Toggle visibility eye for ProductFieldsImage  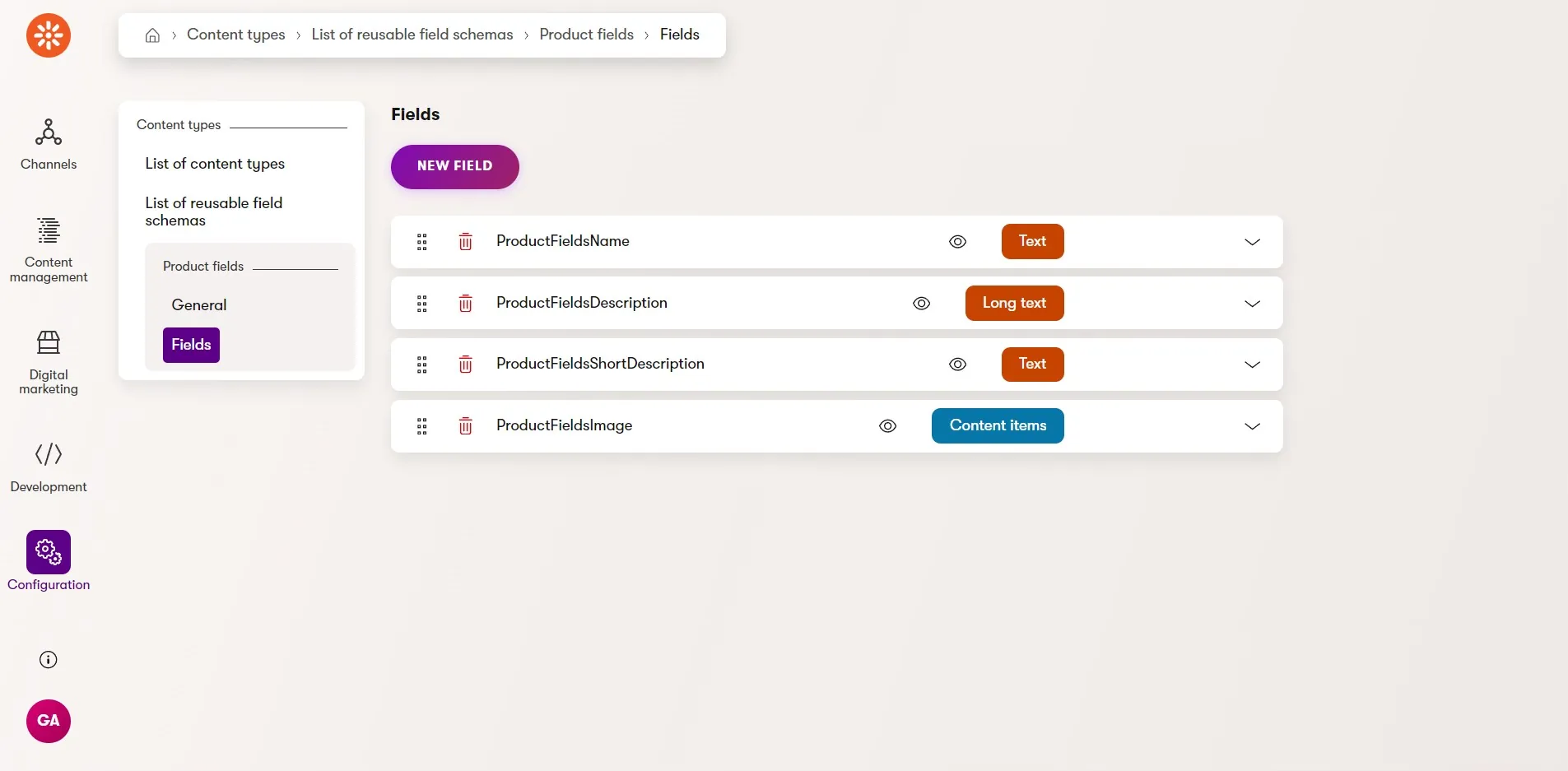[887, 426]
